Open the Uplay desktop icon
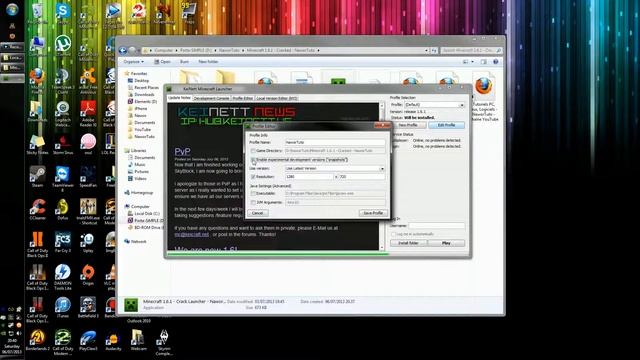Image resolution: width=640 pixels, height=360 pixels. click(x=88, y=242)
